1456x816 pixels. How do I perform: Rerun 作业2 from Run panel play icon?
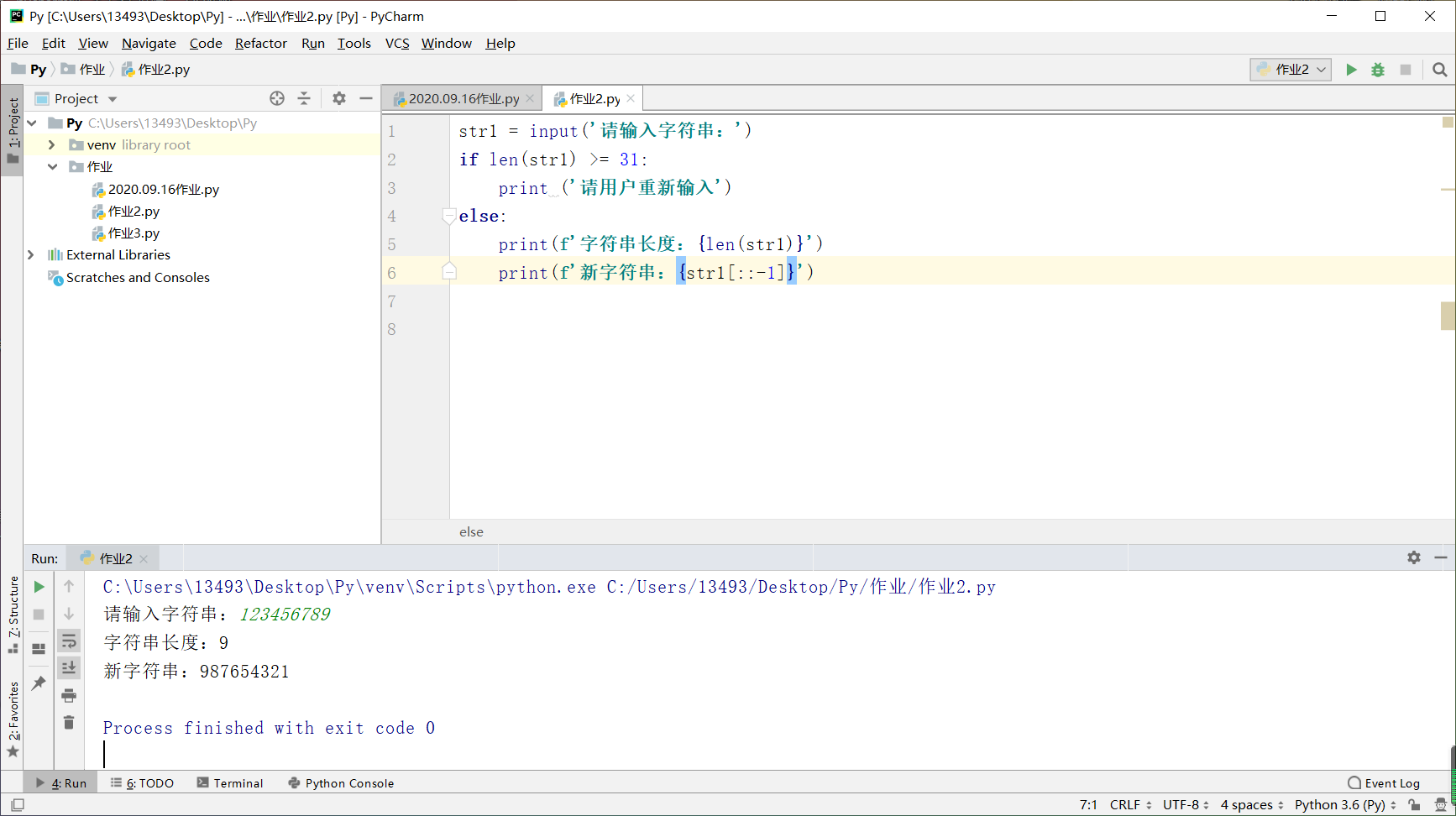point(39,587)
